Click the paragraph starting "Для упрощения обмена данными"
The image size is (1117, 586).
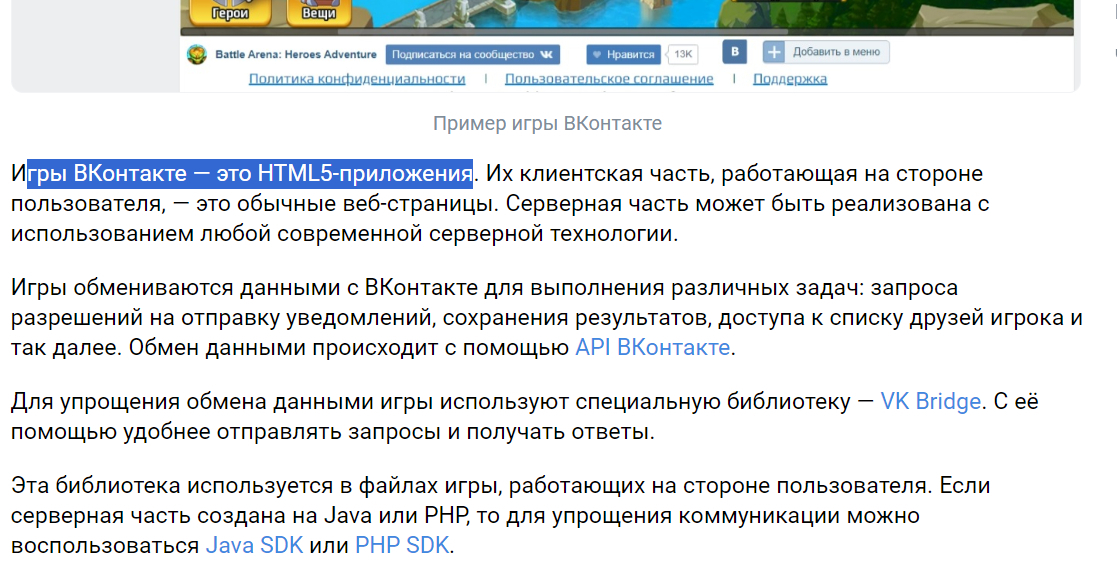[x=525, y=417]
